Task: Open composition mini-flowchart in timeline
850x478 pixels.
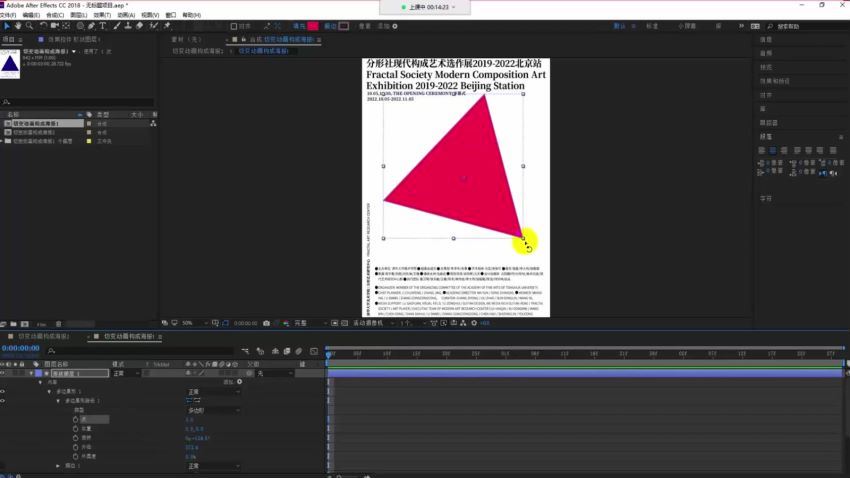Action: (245, 351)
